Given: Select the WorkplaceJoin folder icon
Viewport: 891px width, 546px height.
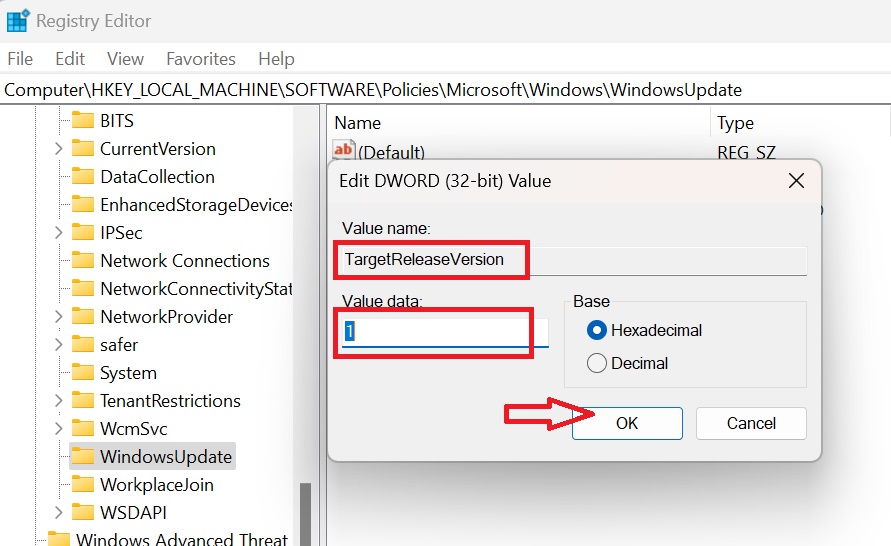Looking at the screenshot, I should click(83, 484).
